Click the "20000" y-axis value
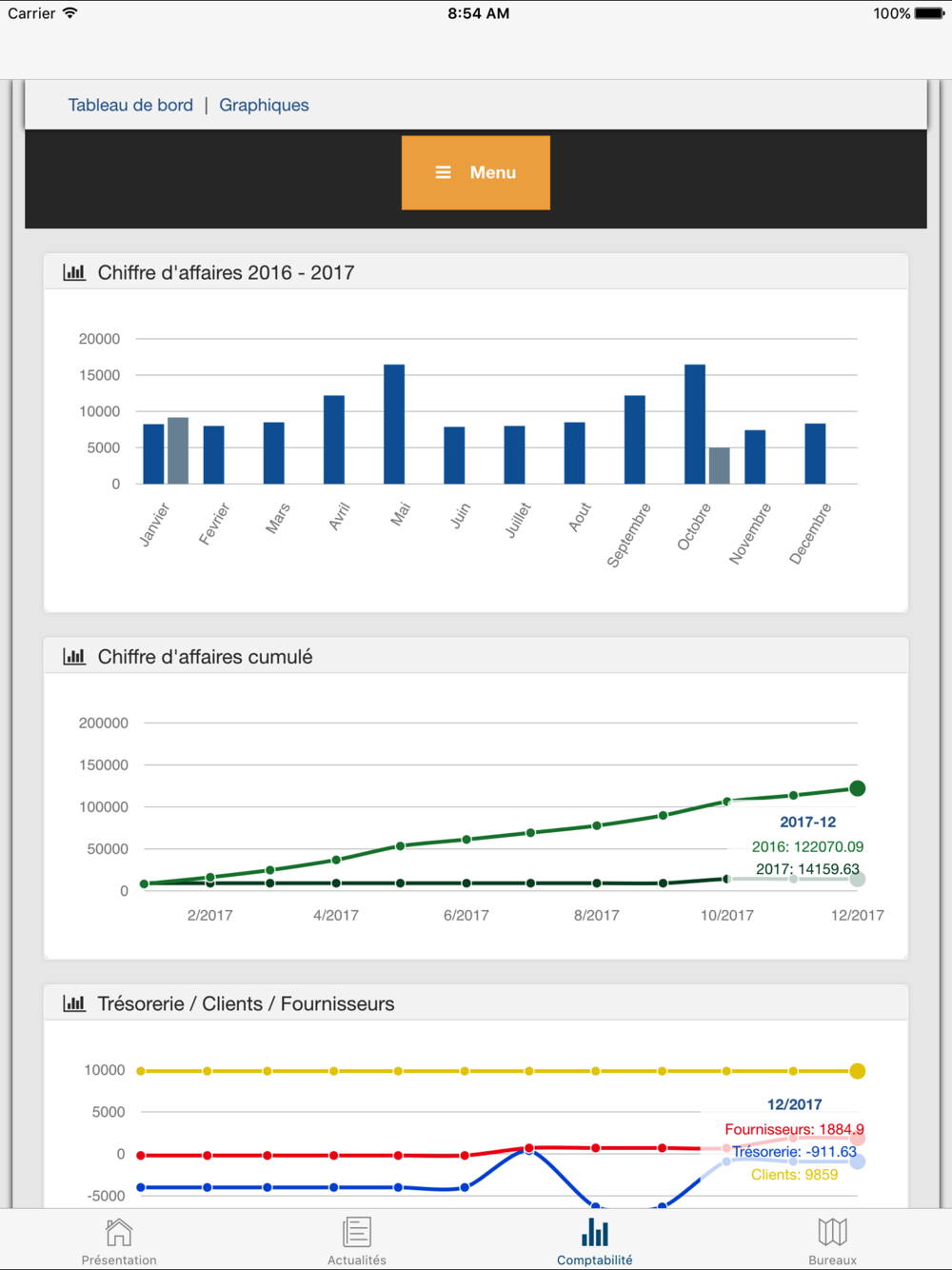The width and height of the screenshot is (952, 1270). 99,339
